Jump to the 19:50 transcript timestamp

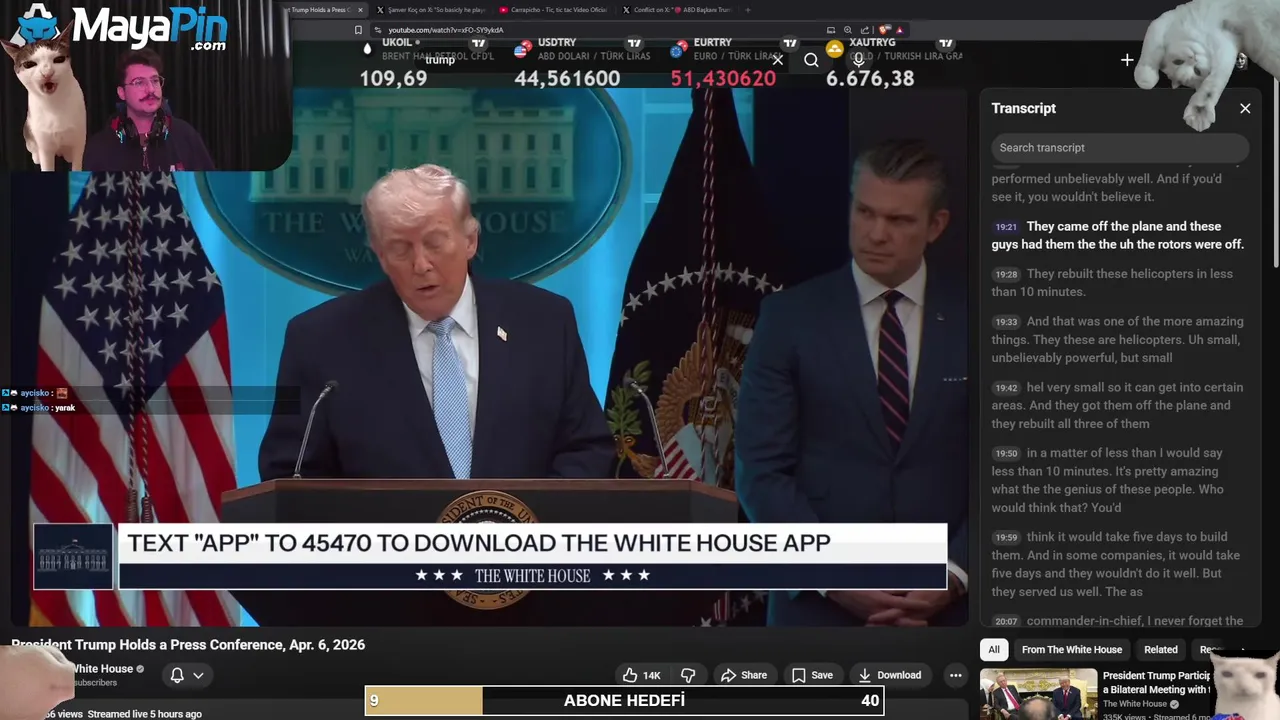click(x=1006, y=453)
